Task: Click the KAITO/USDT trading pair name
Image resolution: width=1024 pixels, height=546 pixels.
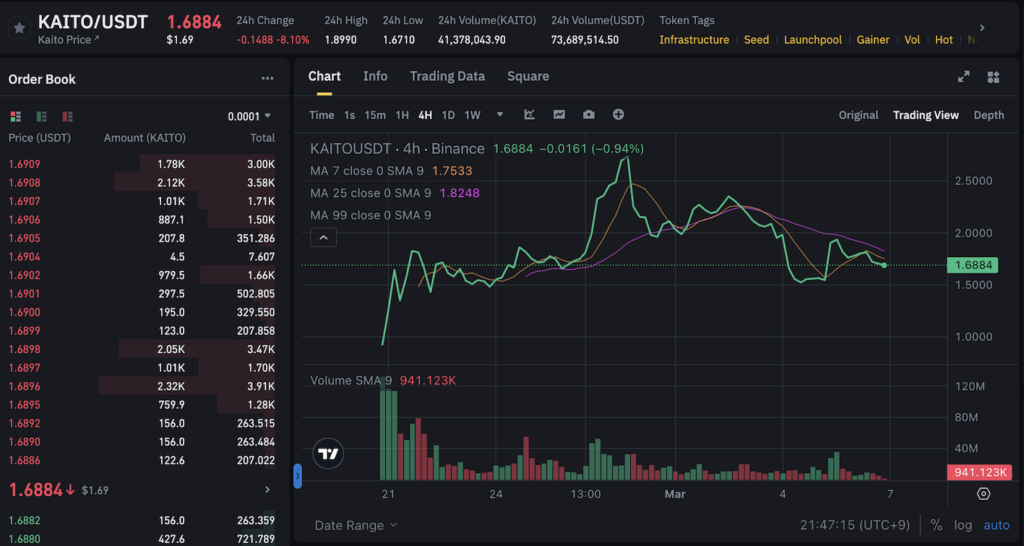Action: point(93,22)
